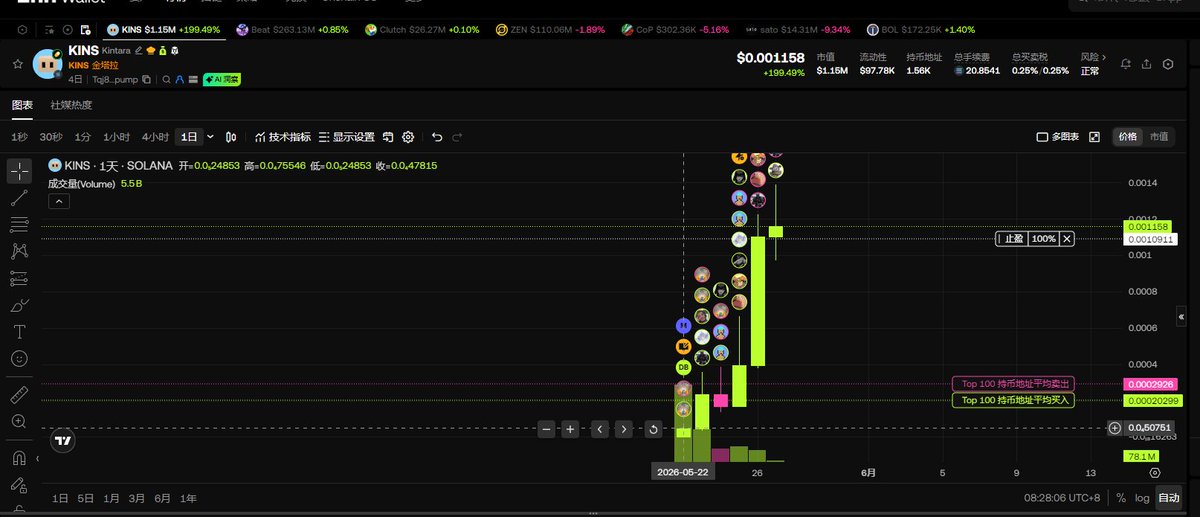
Task: Open price alert bell icon
Action: [1127, 64]
